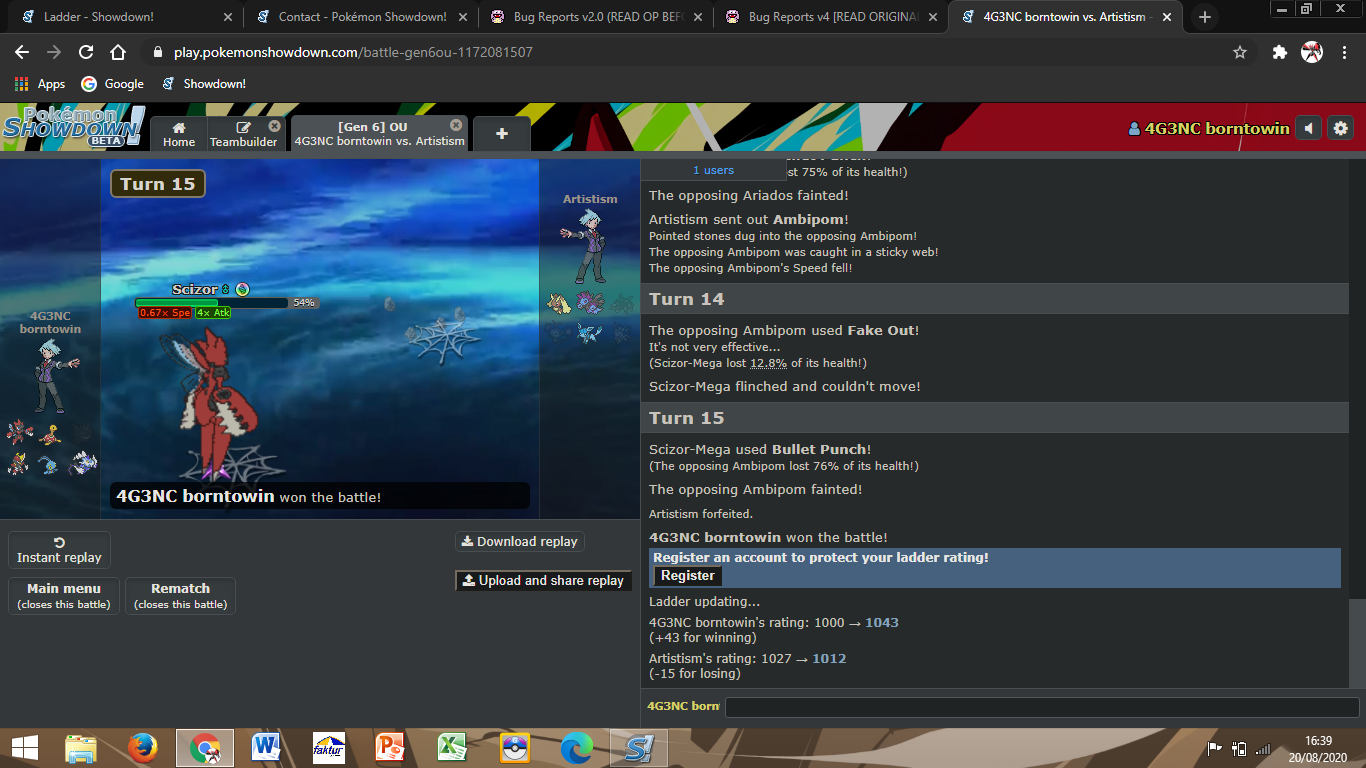This screenshot has height=768, width=1366.
Task: Click Scizor's Mega Evolution symbol
Action: tap(242, 290)
